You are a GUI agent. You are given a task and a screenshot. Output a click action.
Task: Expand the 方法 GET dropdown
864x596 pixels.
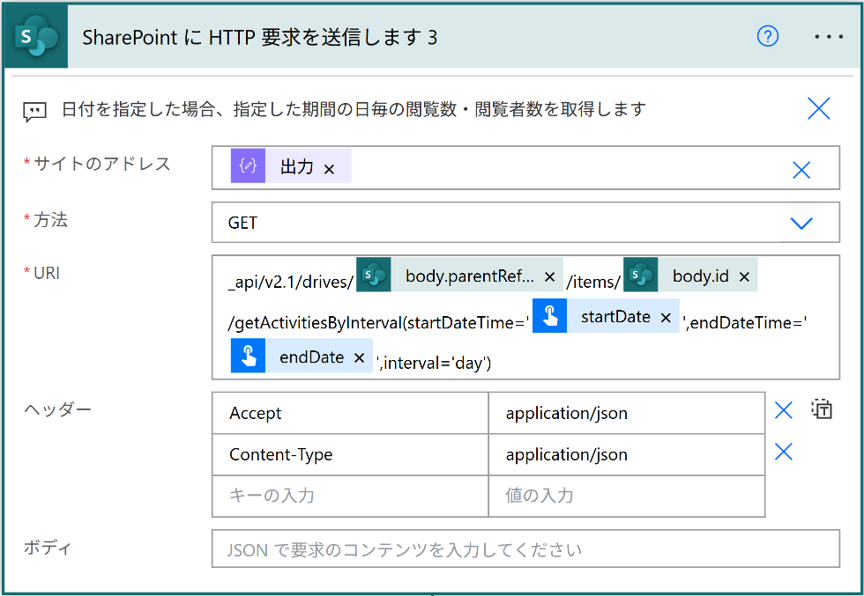click(x=801, y=223)
